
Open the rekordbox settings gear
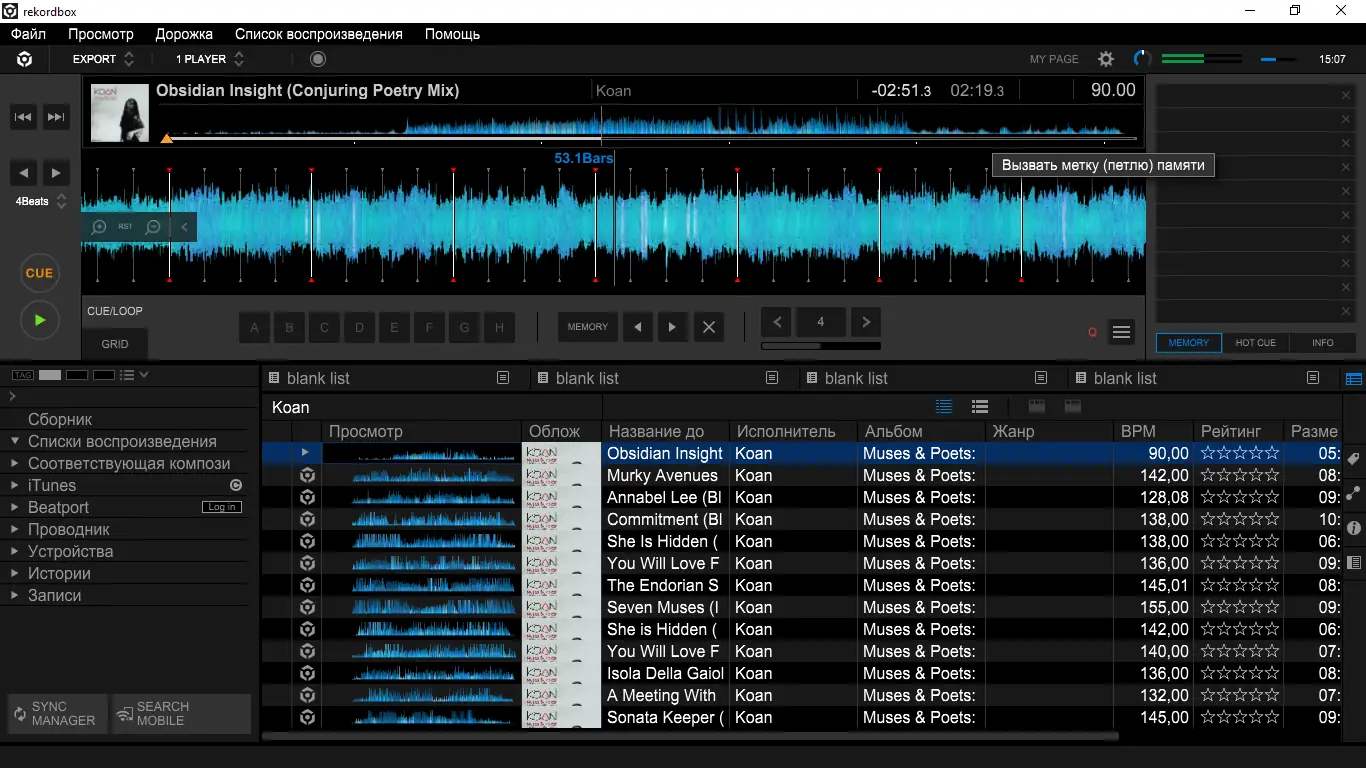[1105, 59]
